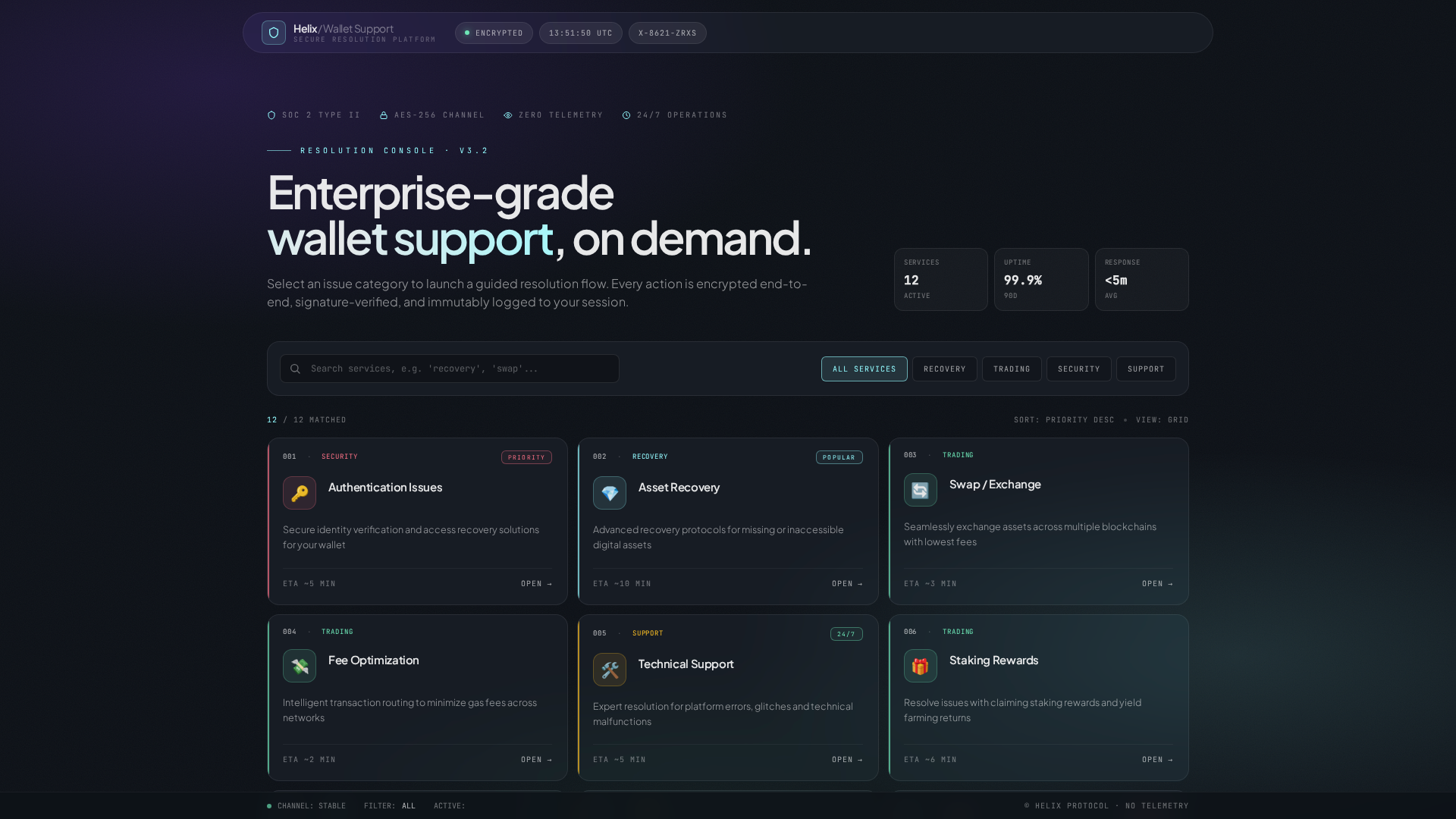Image resolution: width=1456 pixels, height=819 pixels.
Task: Click the ETA ~2 MIN label
Action: click(x=309, y=760)
